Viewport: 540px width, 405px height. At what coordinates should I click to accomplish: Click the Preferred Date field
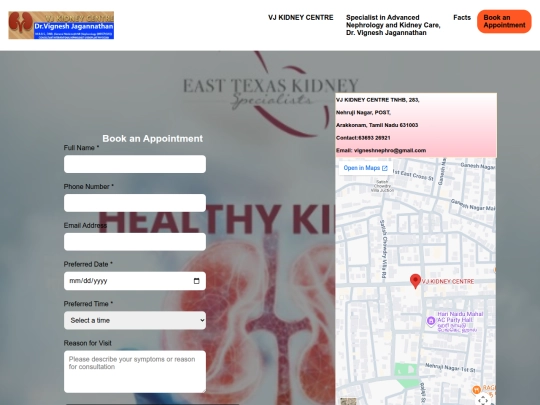[x=135, y=281]
